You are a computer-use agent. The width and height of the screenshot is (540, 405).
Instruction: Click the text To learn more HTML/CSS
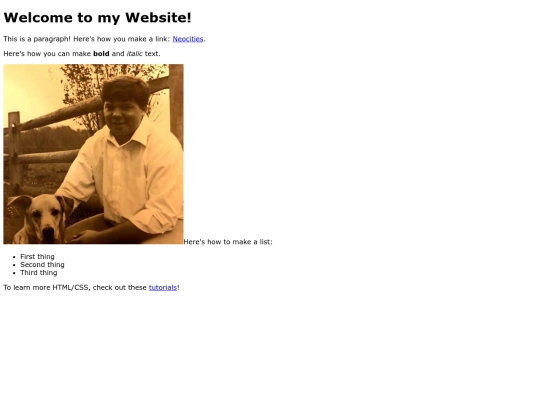(x=46, y=287)
